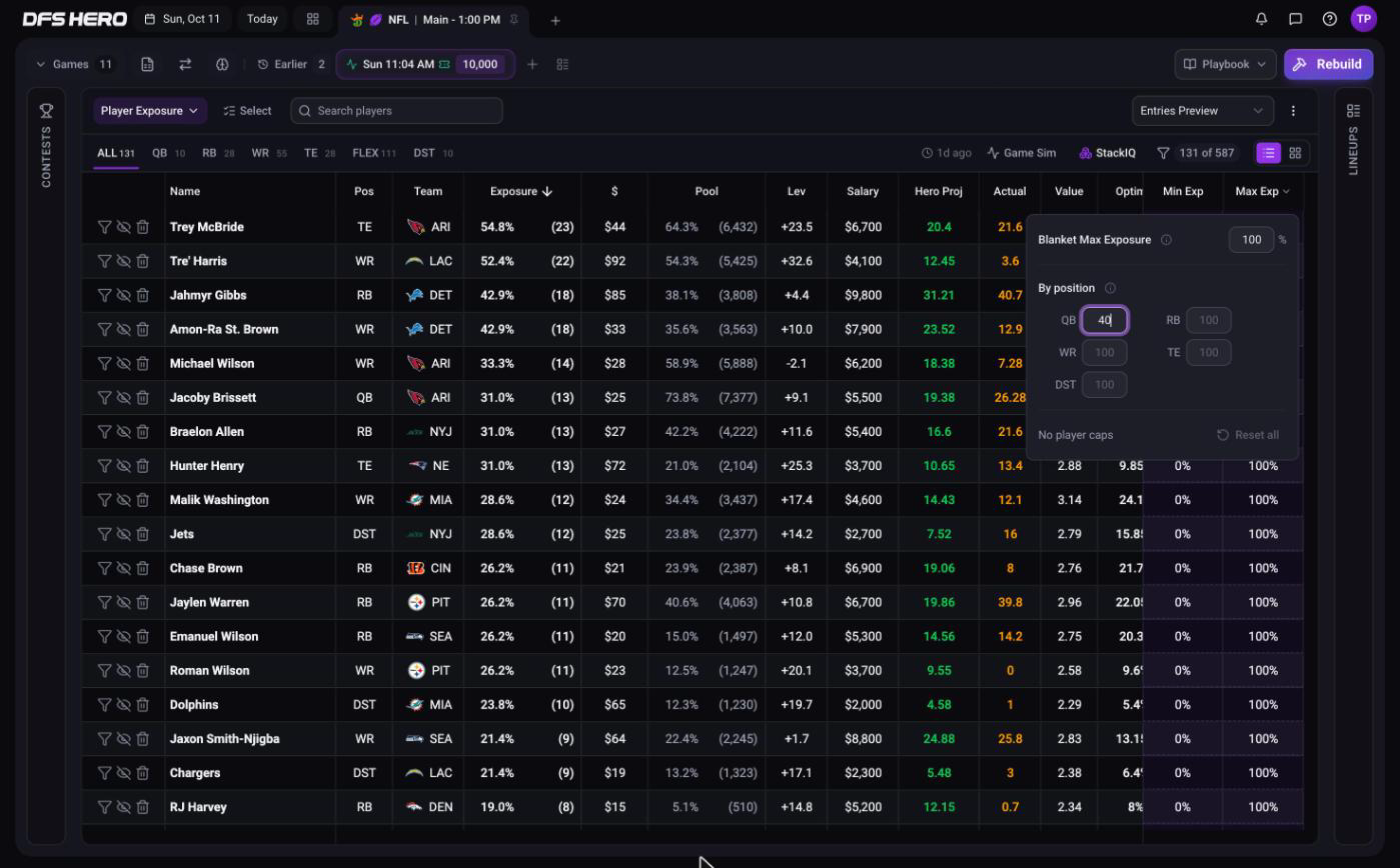
Task: Click the Today button
Action: pyautogui.click(x=262, y=19)
